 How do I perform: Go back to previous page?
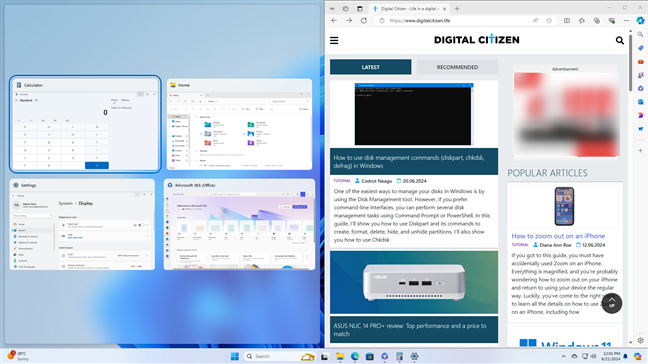pyautogui.click(x=334, y=21)
